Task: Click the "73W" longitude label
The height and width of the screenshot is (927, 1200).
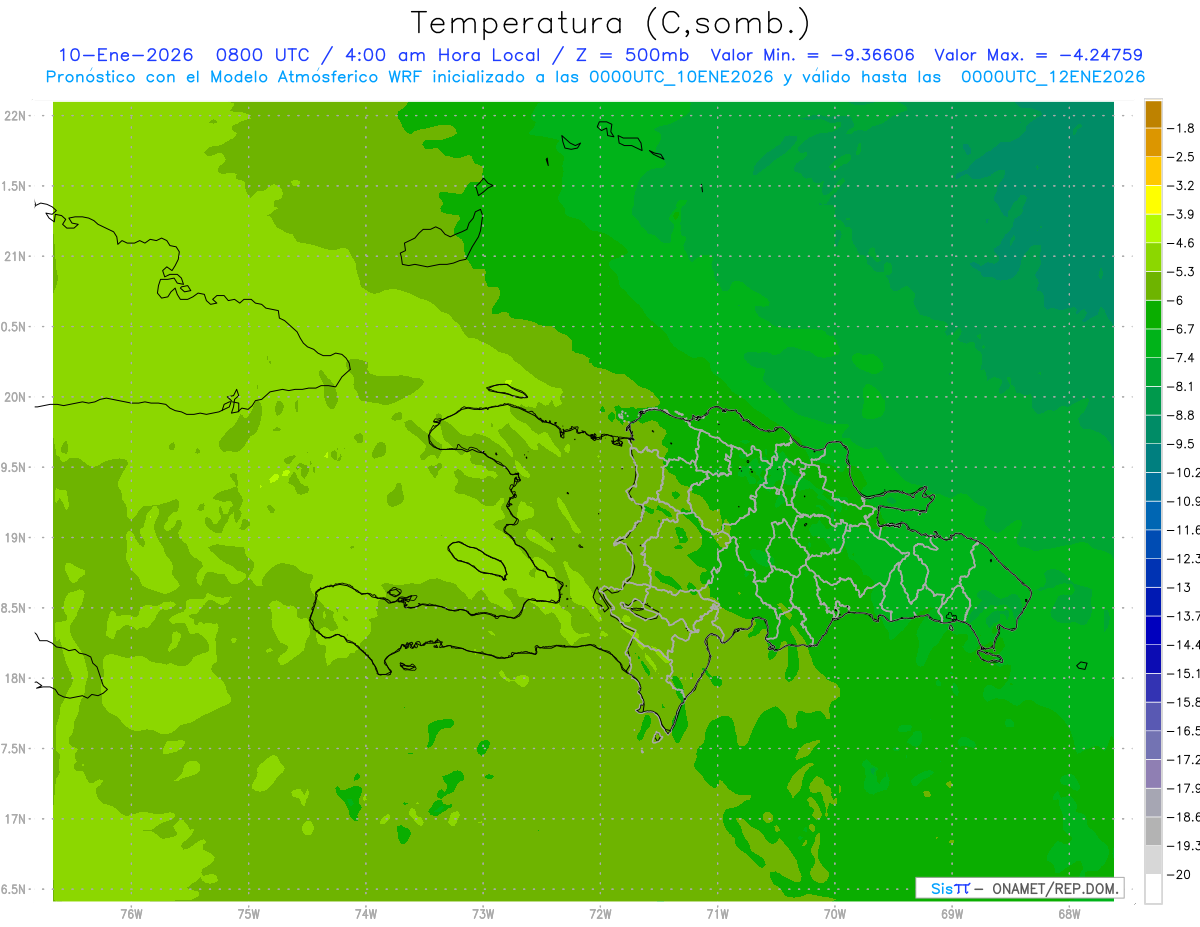Action: click(x=483, y=913)
